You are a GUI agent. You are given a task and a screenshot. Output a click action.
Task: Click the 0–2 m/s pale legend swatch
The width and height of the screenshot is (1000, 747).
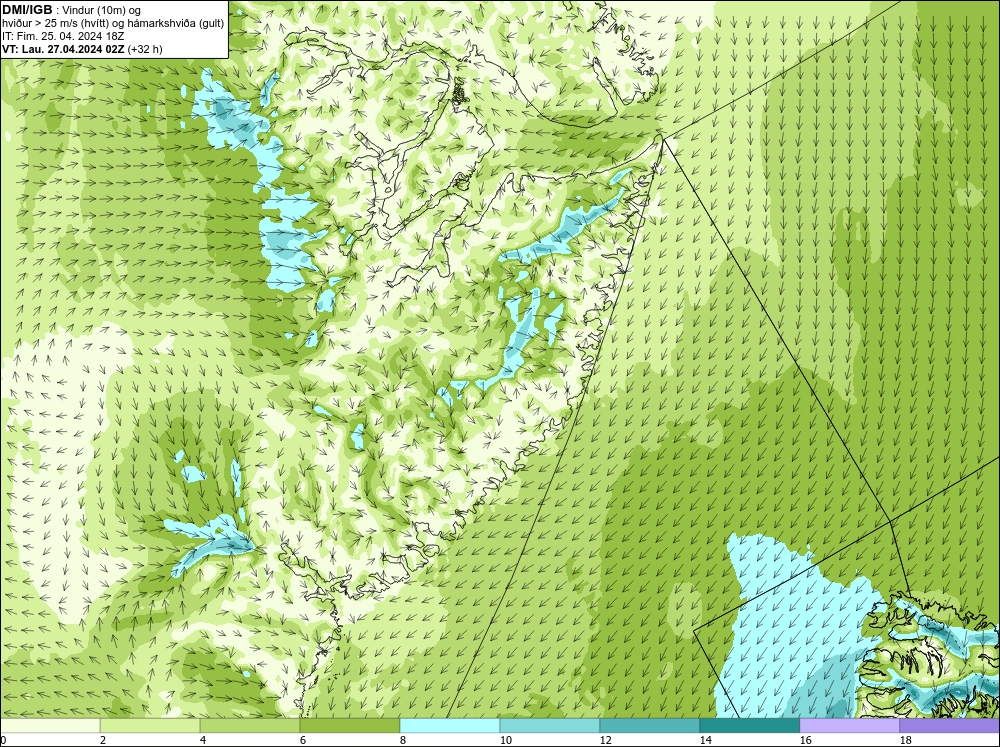pyautogui.click(x=50, y=726)
